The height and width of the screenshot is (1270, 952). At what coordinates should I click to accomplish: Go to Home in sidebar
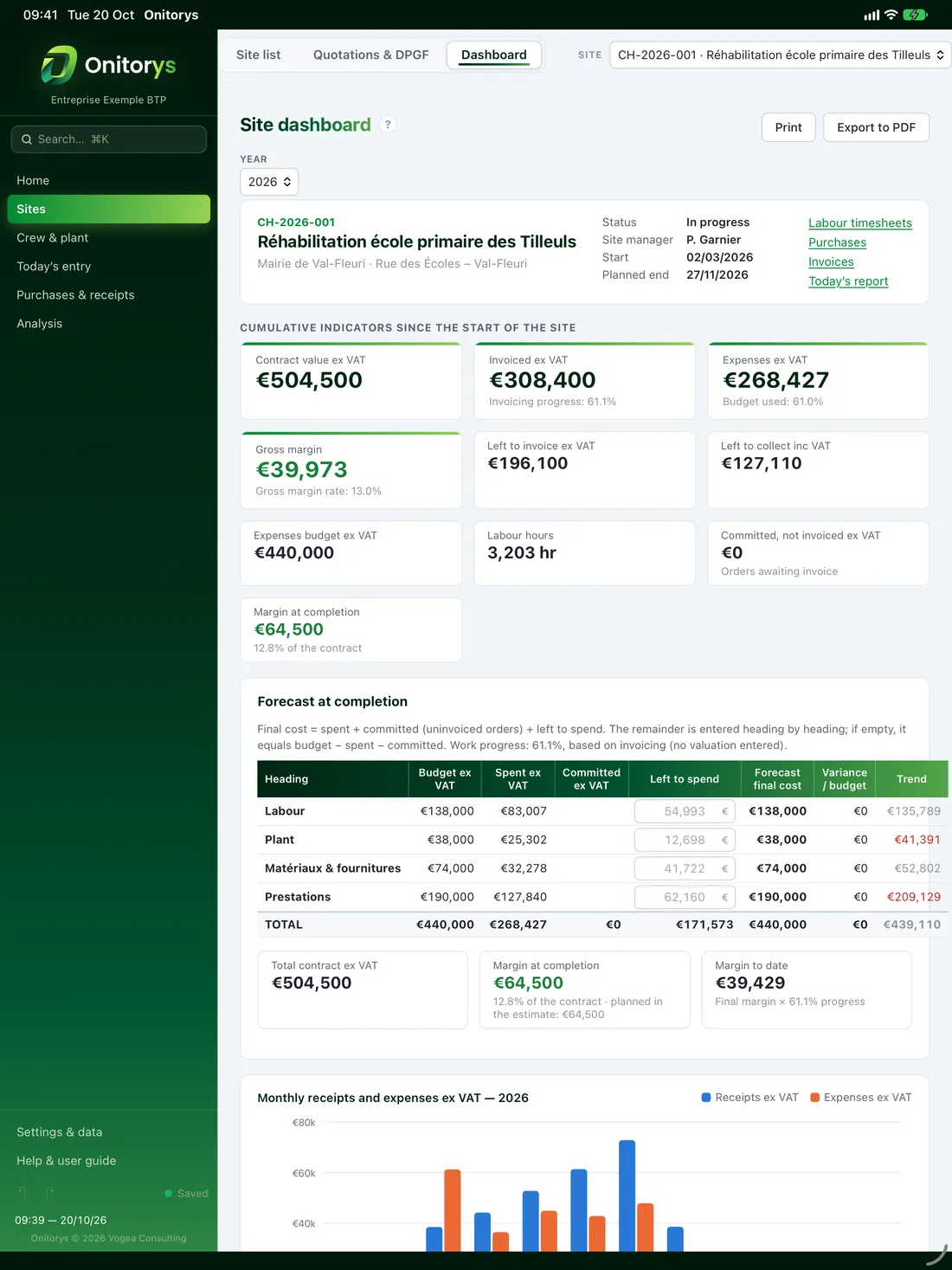point(108,180)
